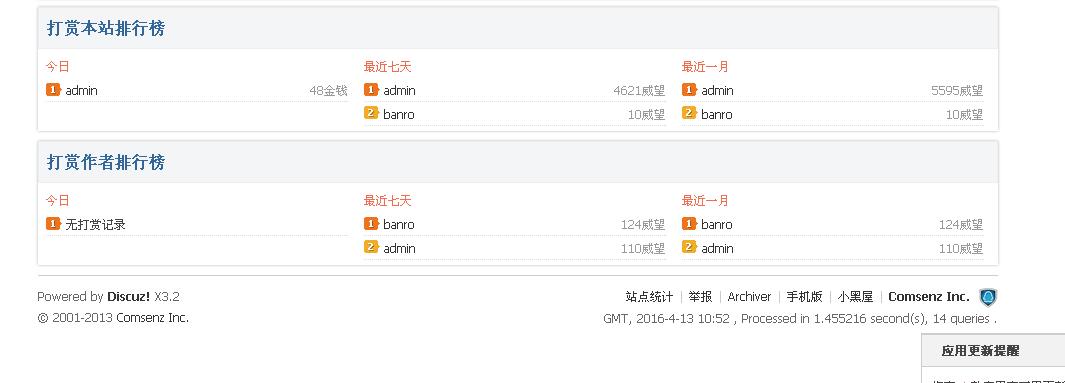Click the Discuz! link in Powered by
Screen dimensions: 1065x383
point(128,297)
